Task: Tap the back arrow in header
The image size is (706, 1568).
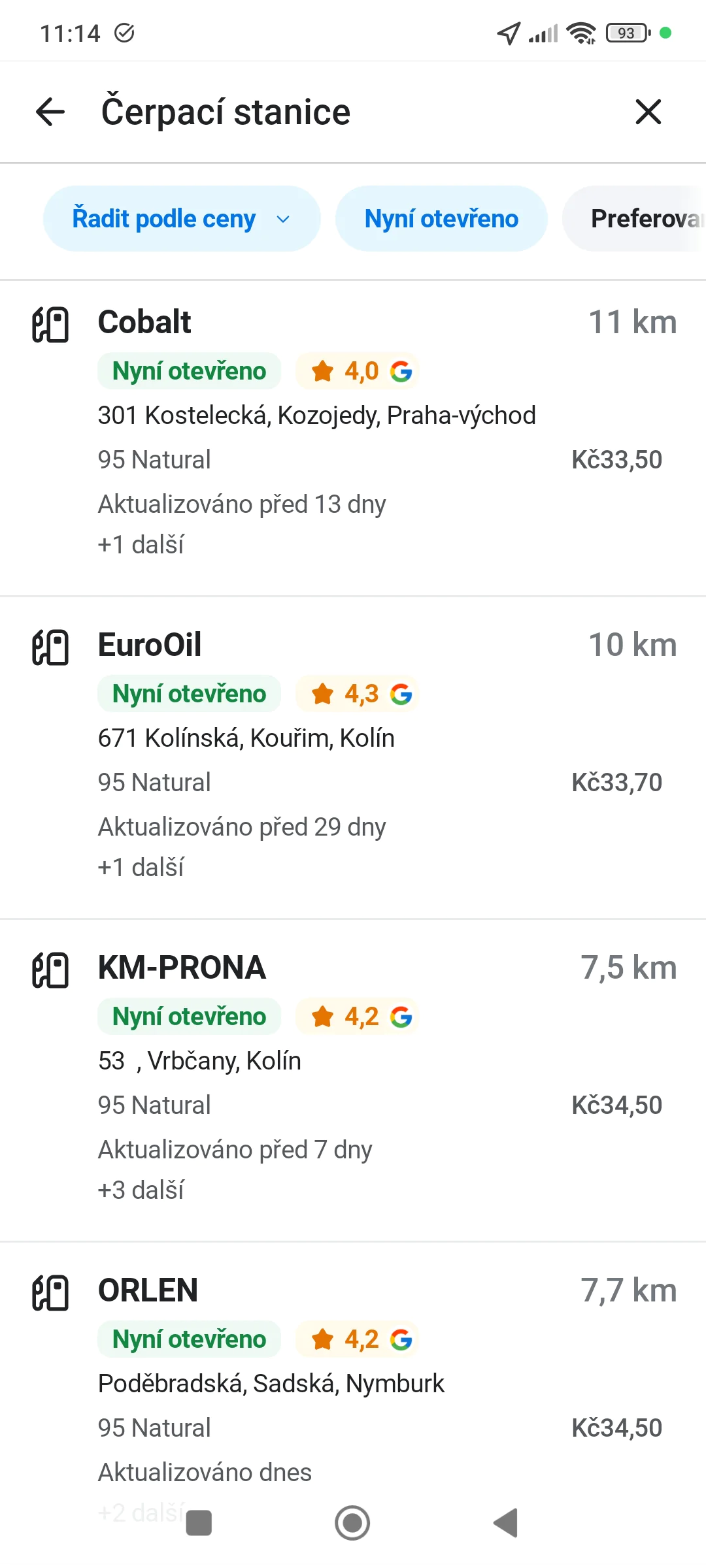Action: coord(50,112)
